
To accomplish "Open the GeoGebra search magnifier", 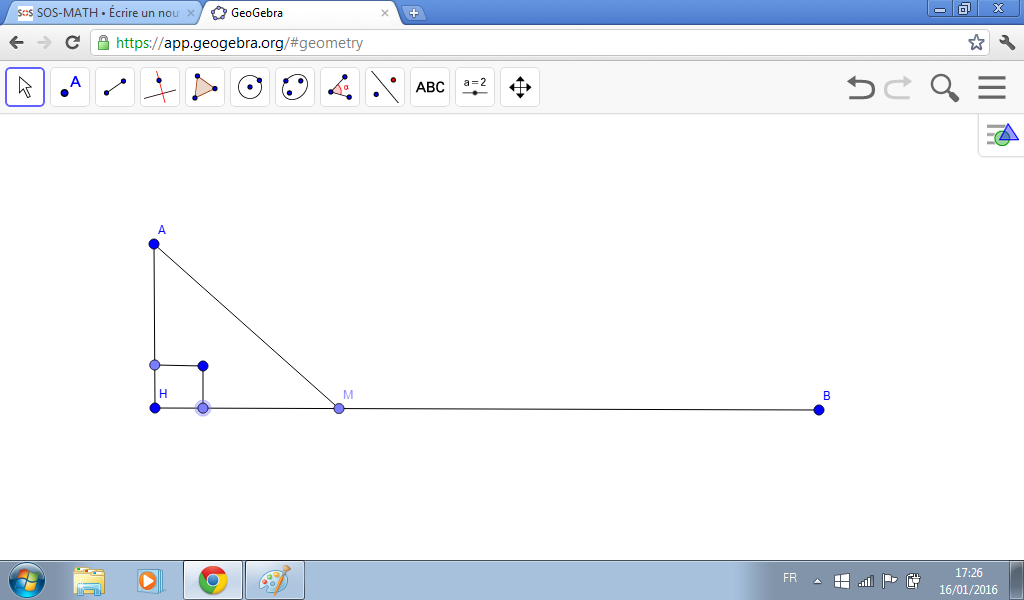I will click(x=944, y=88).
